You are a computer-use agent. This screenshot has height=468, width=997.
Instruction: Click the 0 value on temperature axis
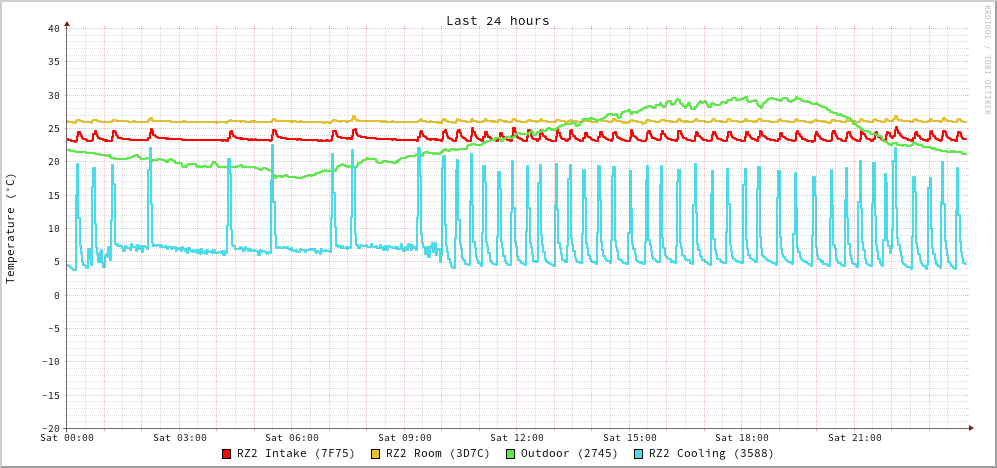point(56,296)
